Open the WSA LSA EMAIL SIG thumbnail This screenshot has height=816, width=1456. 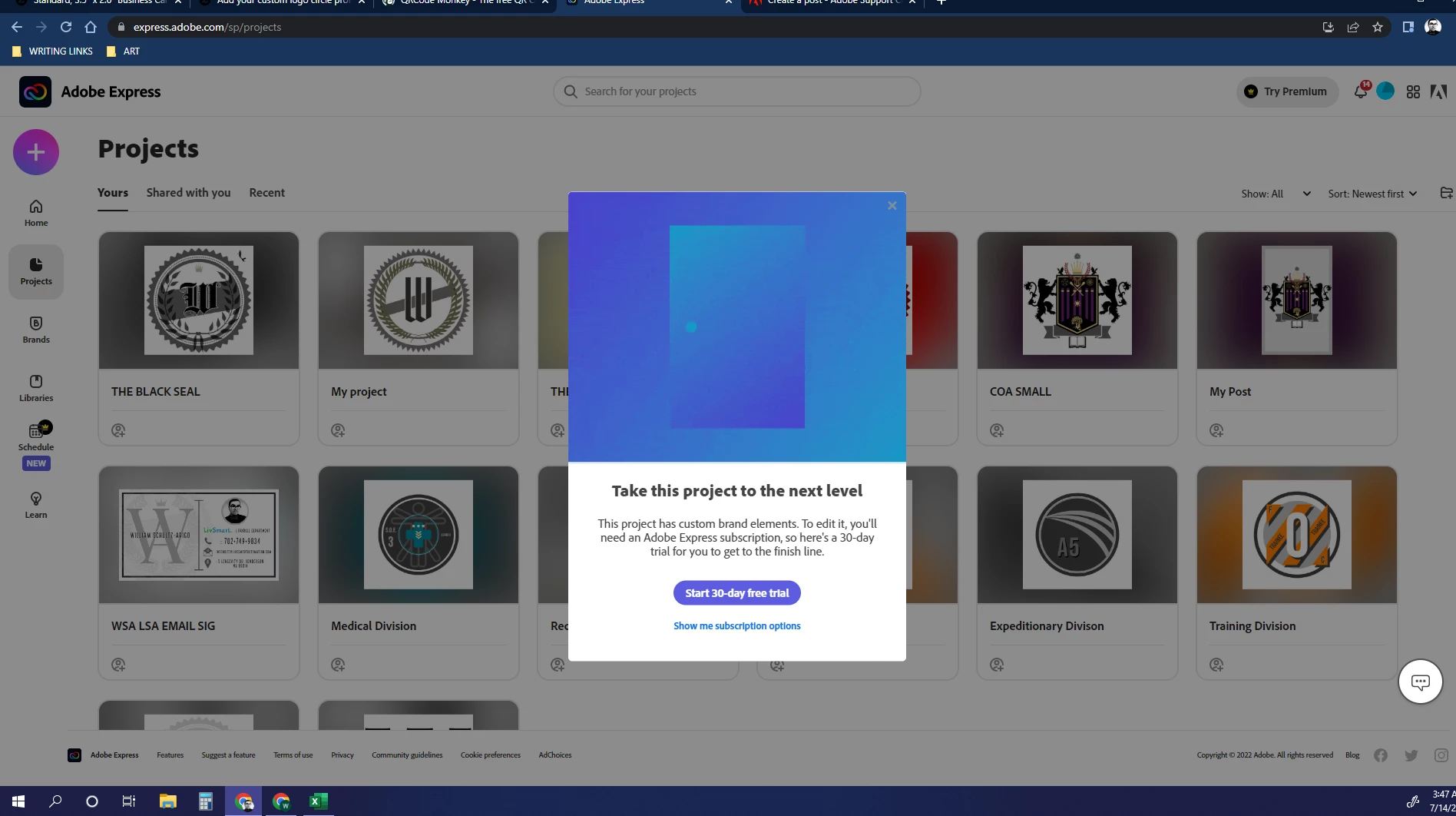coord(199,535)
